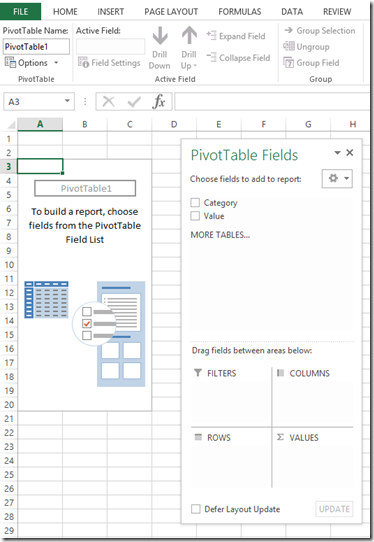Select column C header
Viewport: 374px width, 542px height.
130,124
